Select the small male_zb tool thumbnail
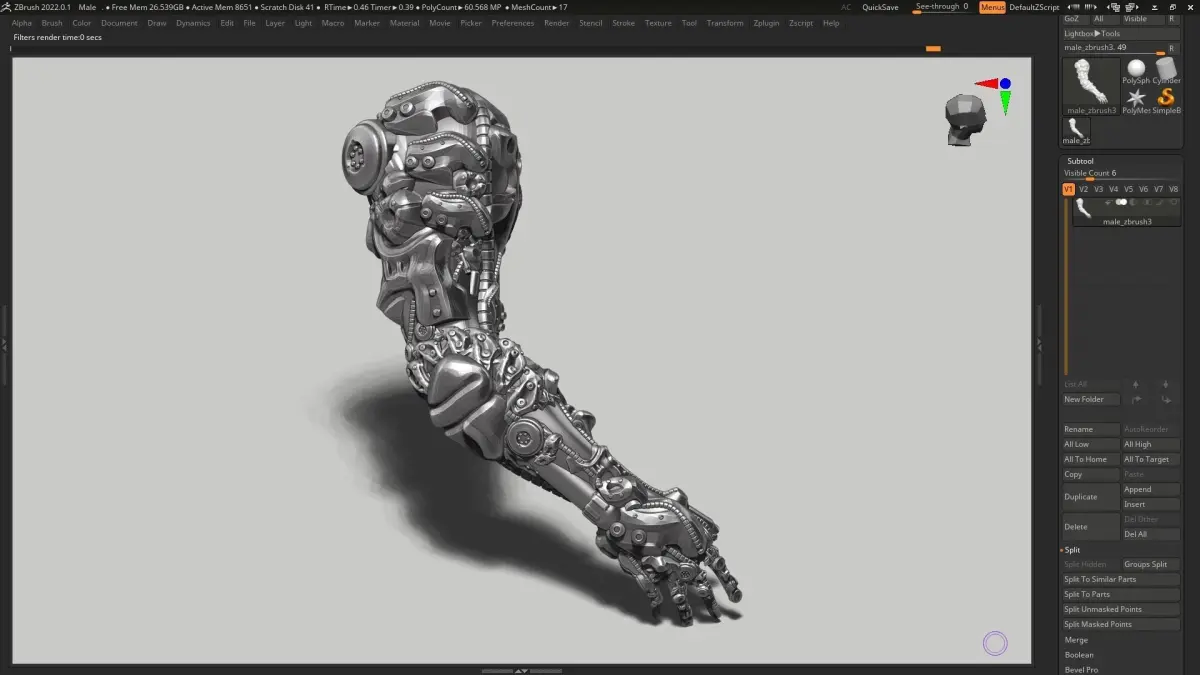 pyautogui.click(x=1076, y=131)
